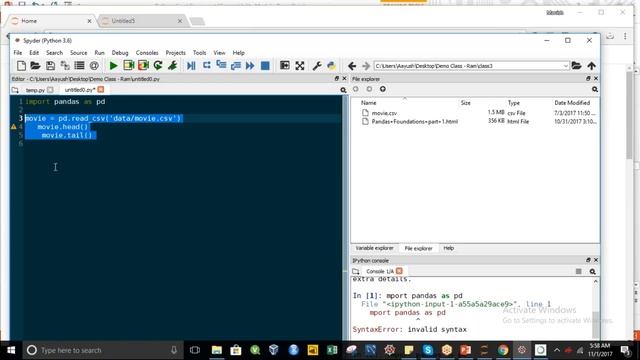Screen dimensions: 640x360
Task: Open PYTHONPATH manager python icon
Action: click(331, 65)
